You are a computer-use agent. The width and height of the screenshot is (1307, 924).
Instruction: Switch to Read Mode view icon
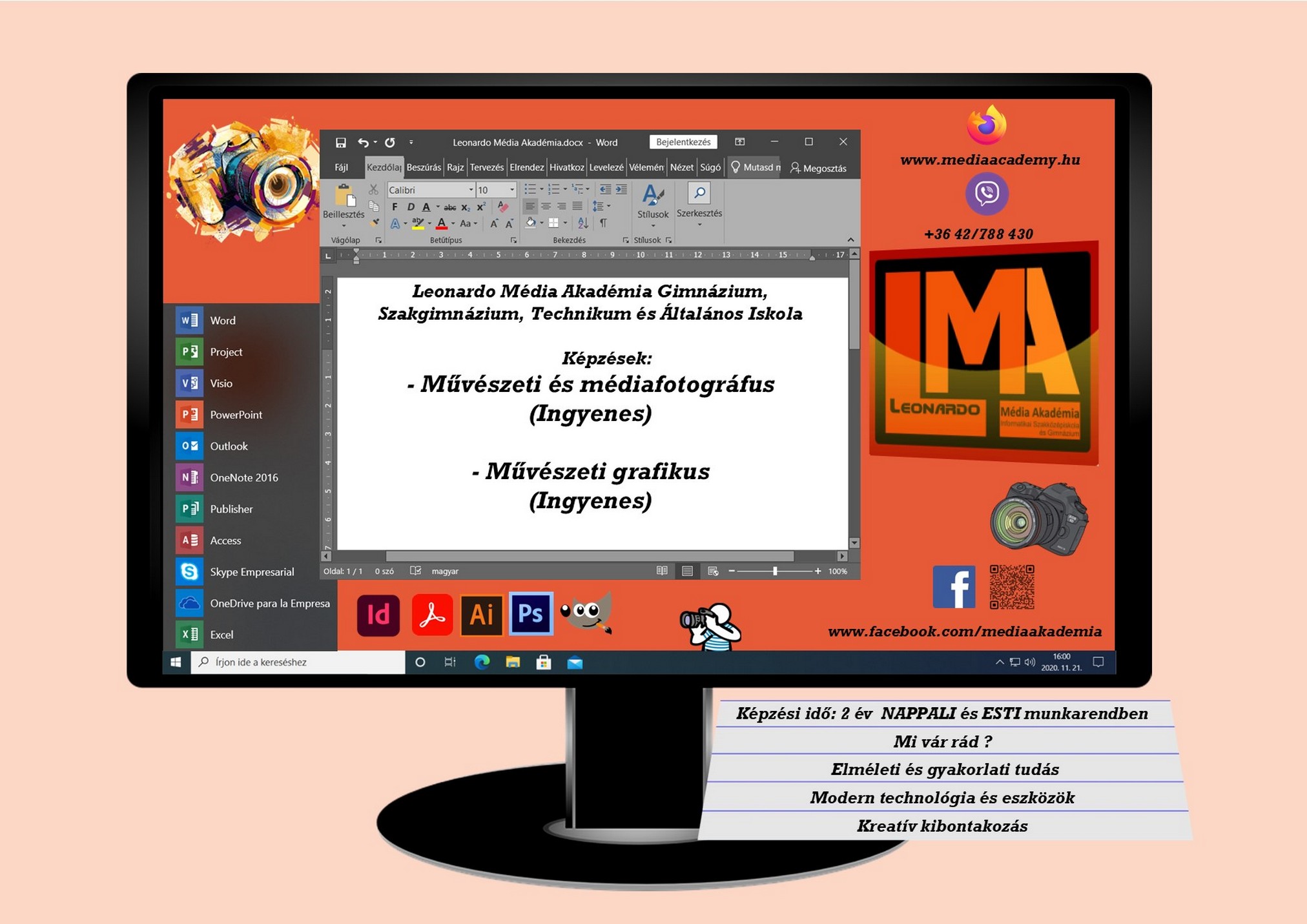(662, 571)
